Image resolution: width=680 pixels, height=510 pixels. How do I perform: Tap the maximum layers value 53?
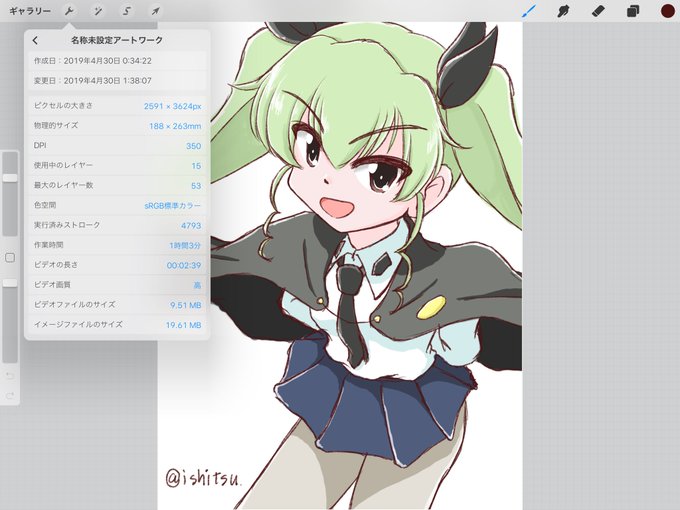tap(196, 186)
